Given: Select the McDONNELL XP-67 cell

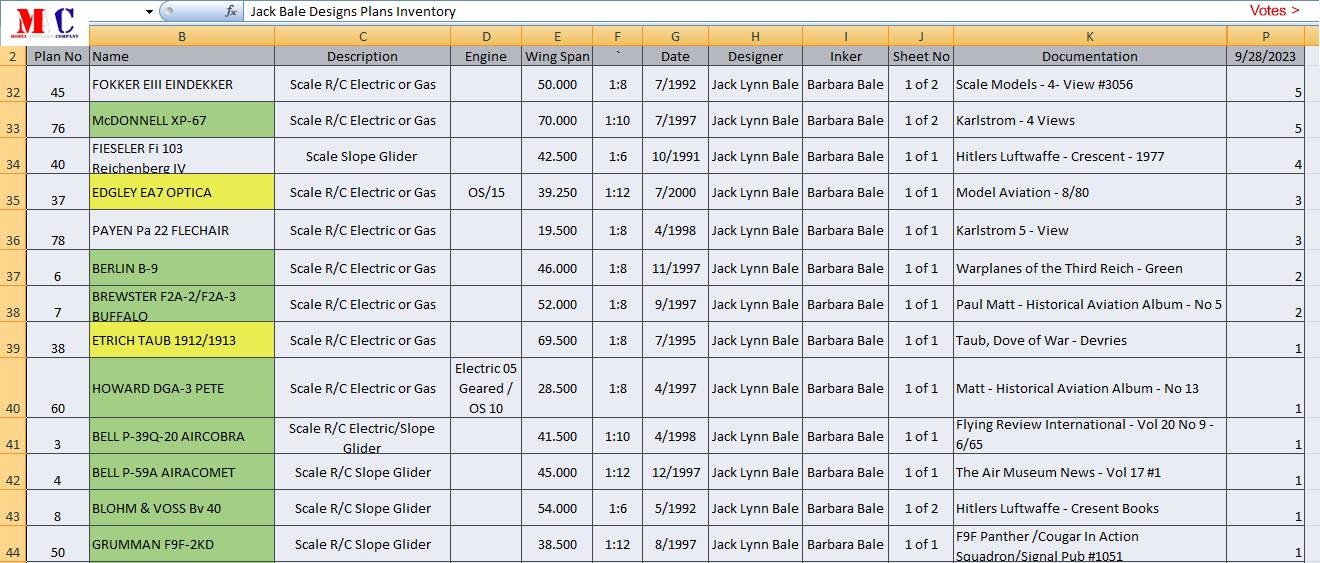Looking at the screenshot, I should coord(182,120).
